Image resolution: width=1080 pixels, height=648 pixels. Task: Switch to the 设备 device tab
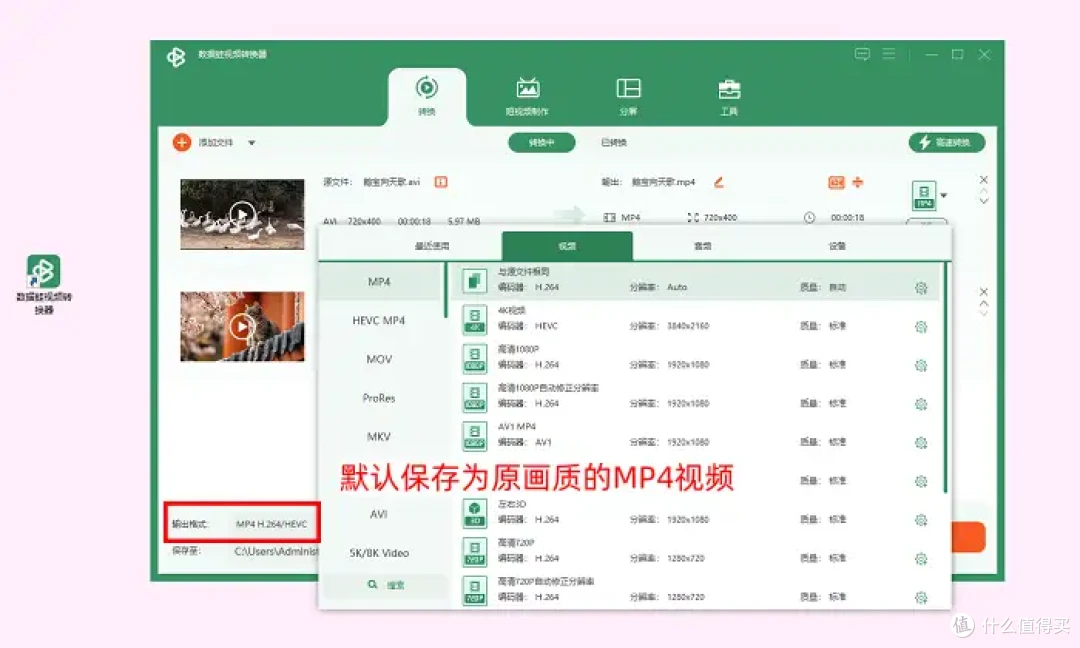(x=837, y=246)
